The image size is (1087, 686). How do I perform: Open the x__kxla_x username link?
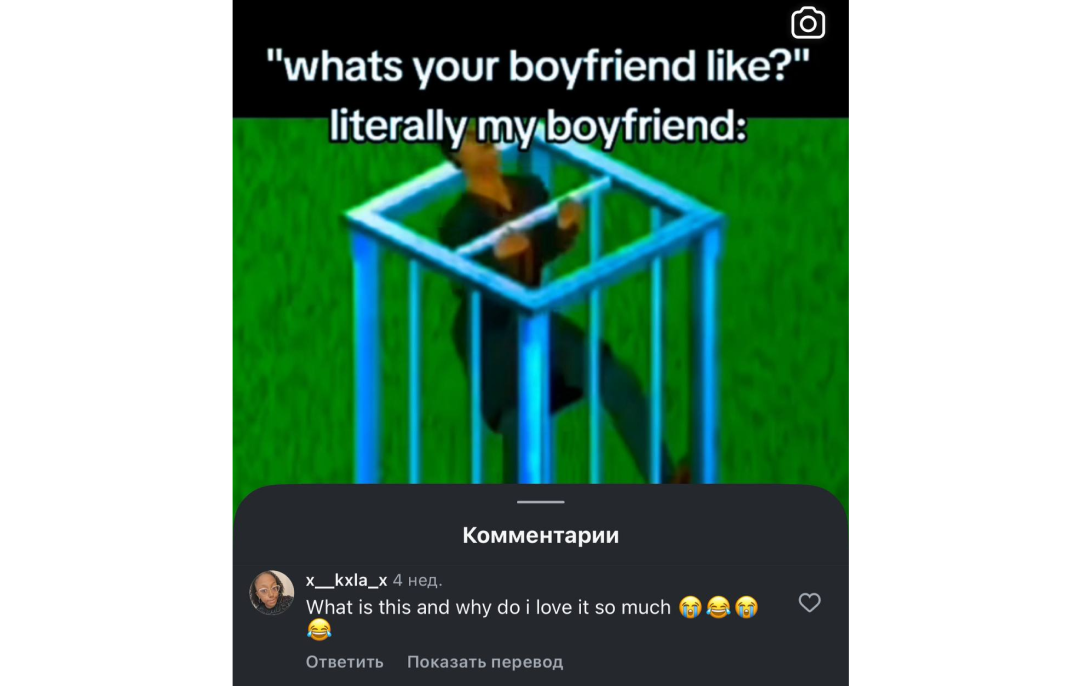tap(347, 580)
